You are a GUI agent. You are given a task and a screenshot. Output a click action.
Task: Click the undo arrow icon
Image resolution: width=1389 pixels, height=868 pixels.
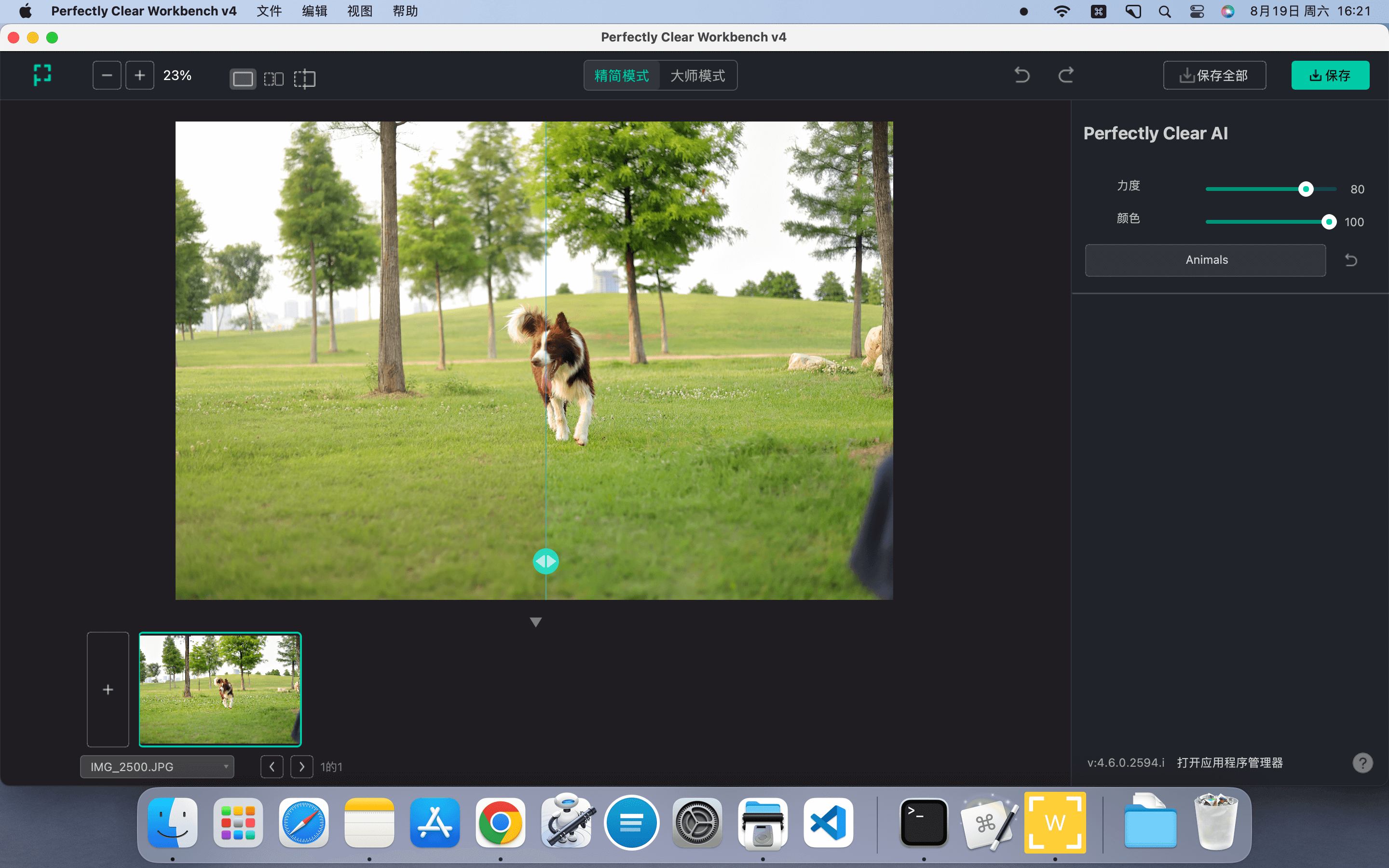[1022, 75]
